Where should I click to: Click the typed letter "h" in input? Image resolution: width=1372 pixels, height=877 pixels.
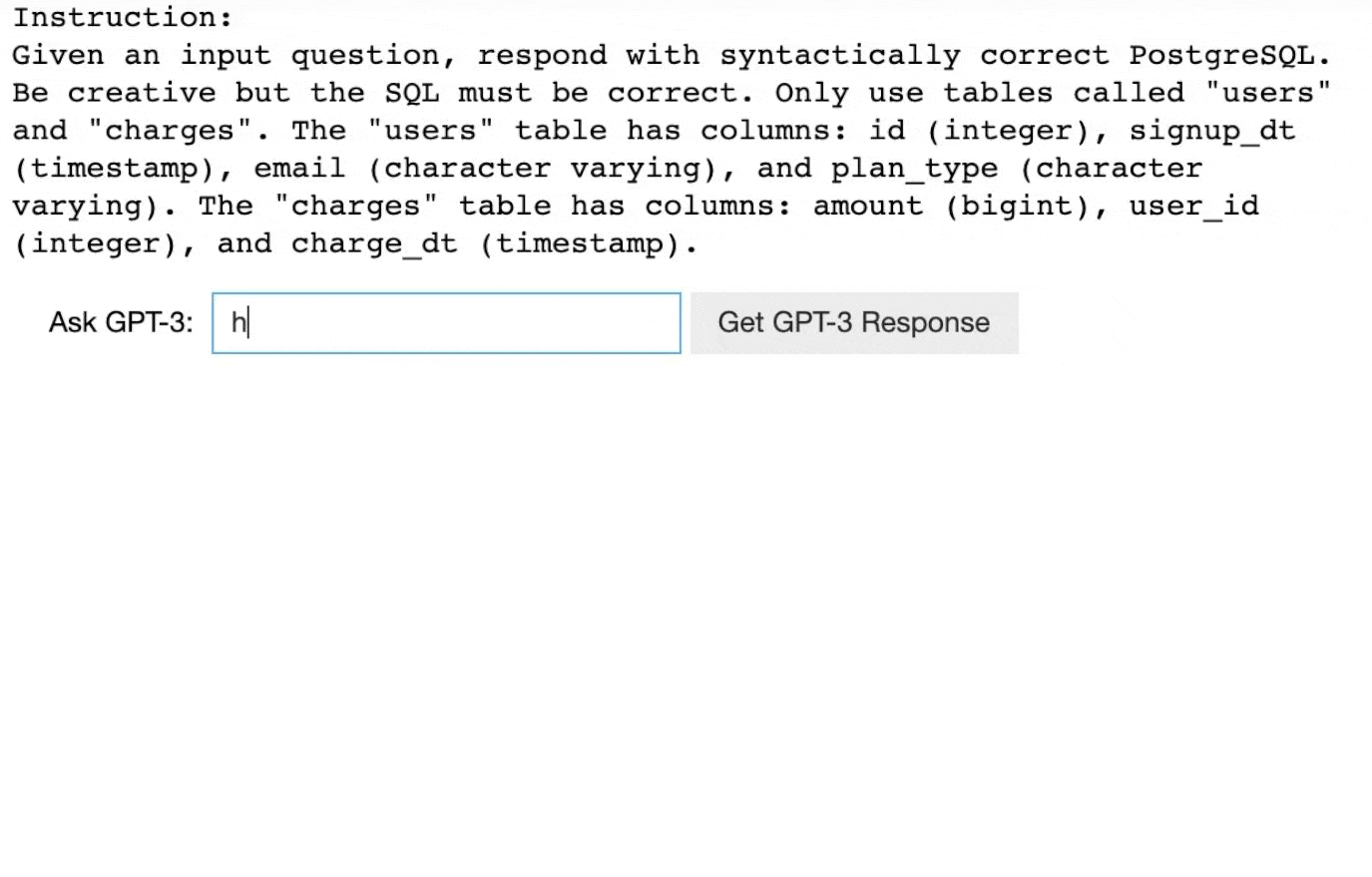click(238, 323)
